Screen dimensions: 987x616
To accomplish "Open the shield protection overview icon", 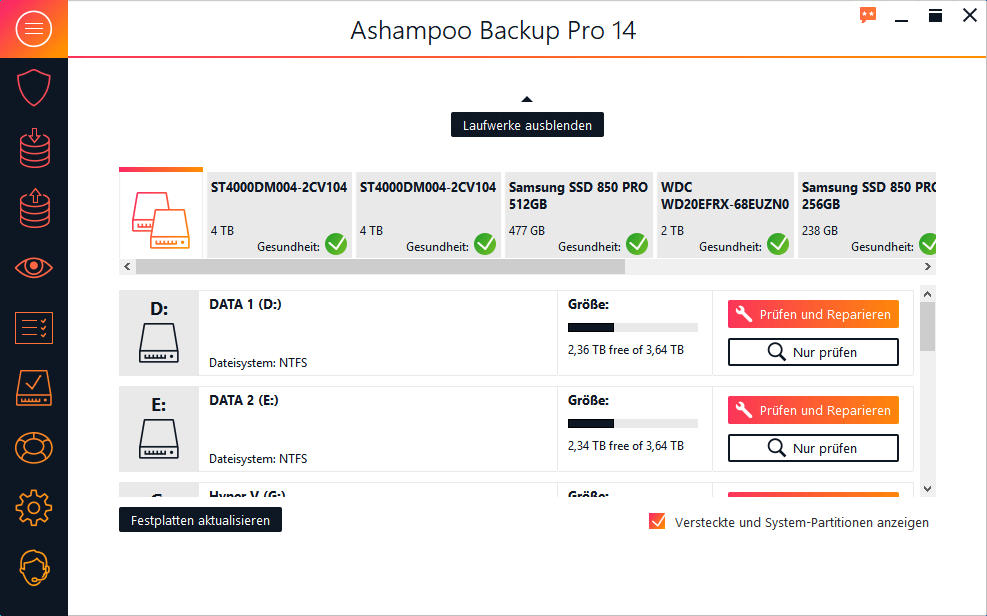I will pyautogui.click(x=34, y=88).
